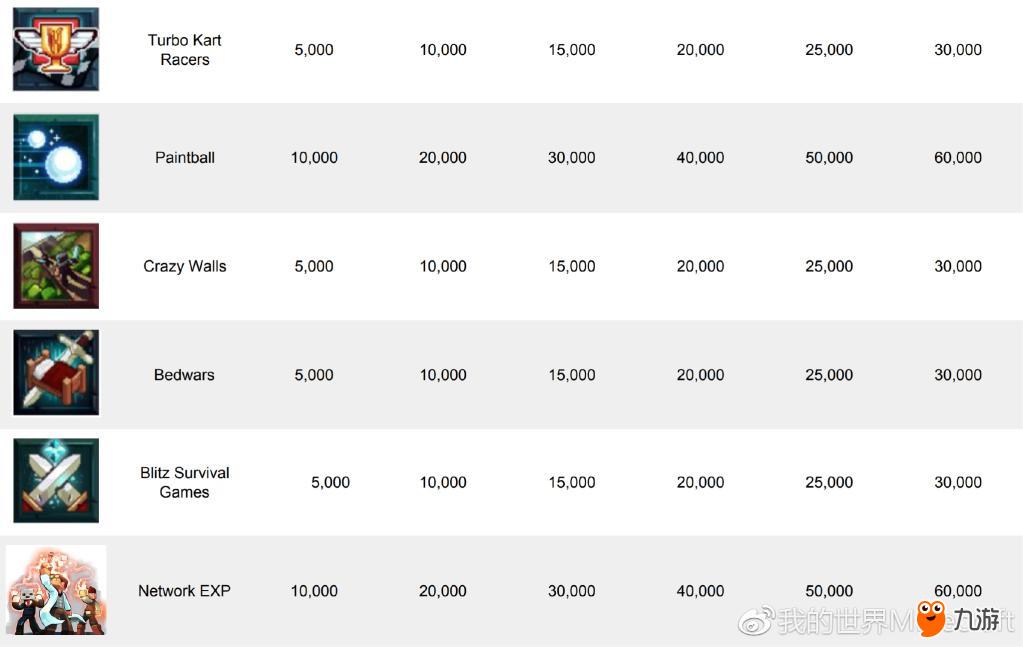The width and height of the screenshot is (1023, 647).
Task: Click the Paintball game name
Action: point(185,157)
